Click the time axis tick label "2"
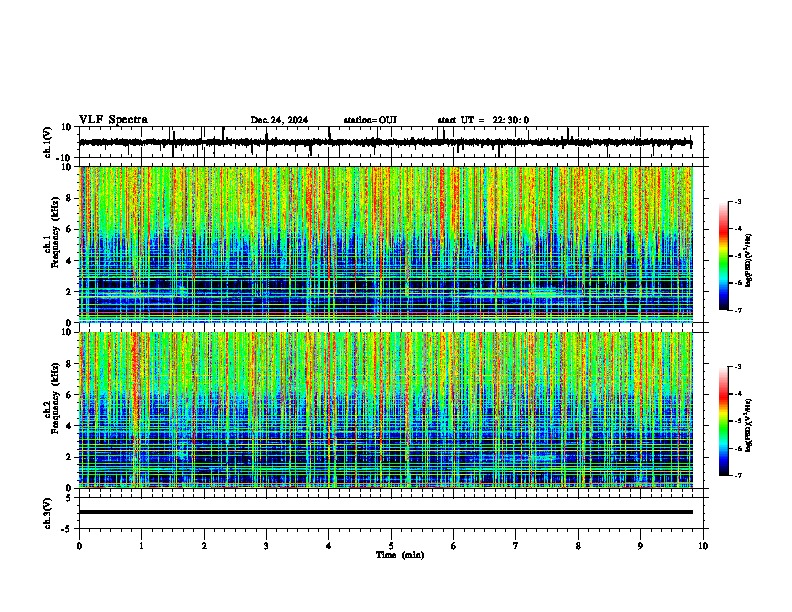 (204, 546)
